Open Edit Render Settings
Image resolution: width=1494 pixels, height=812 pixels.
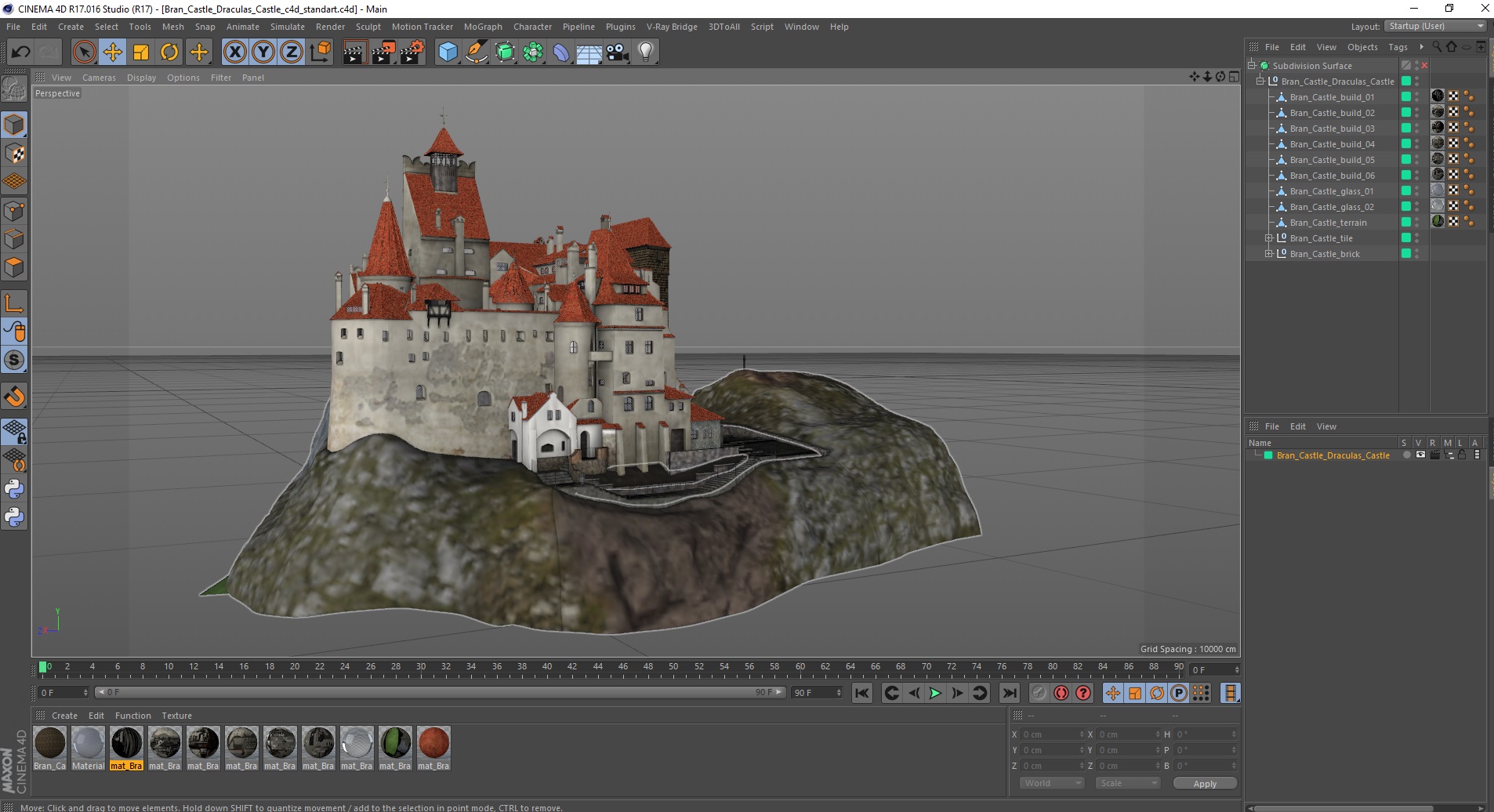coord(412,53)
